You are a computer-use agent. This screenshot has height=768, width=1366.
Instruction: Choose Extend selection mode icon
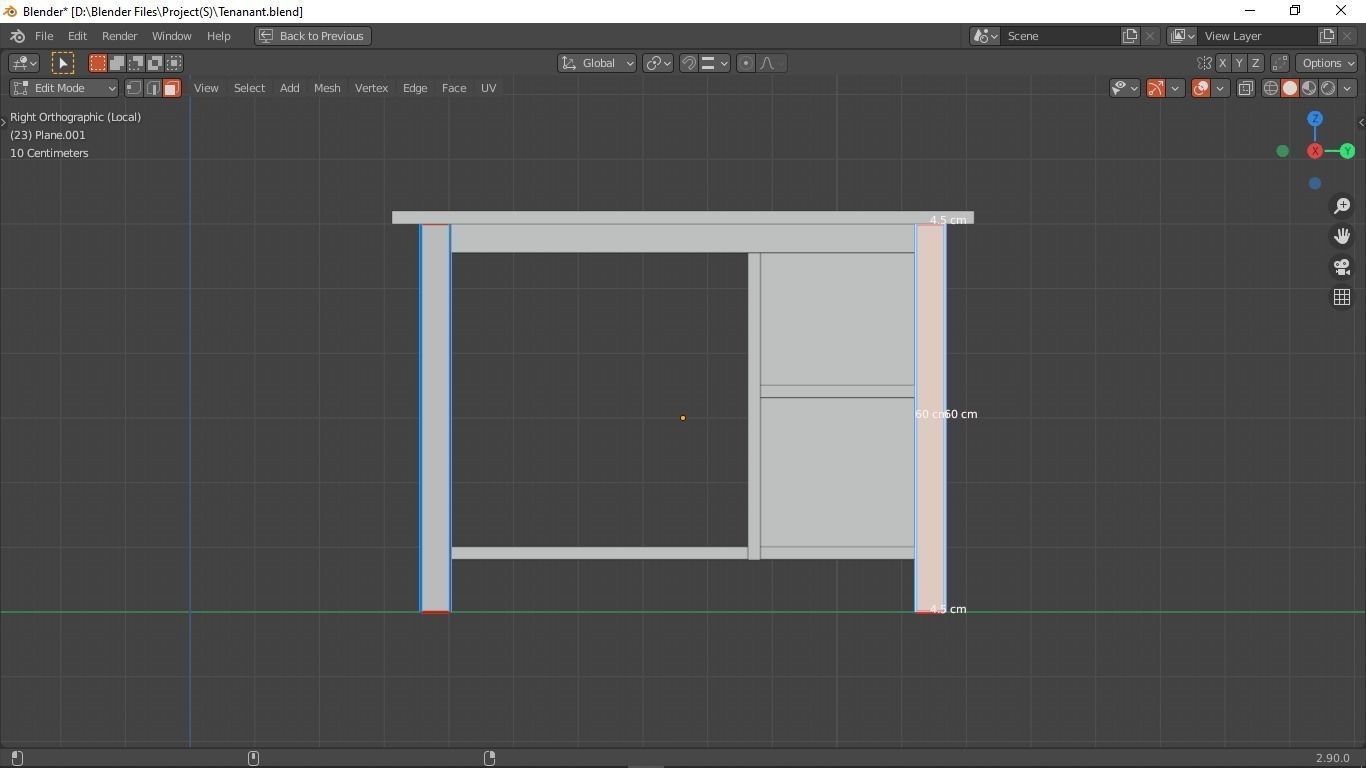click(117, 63)
